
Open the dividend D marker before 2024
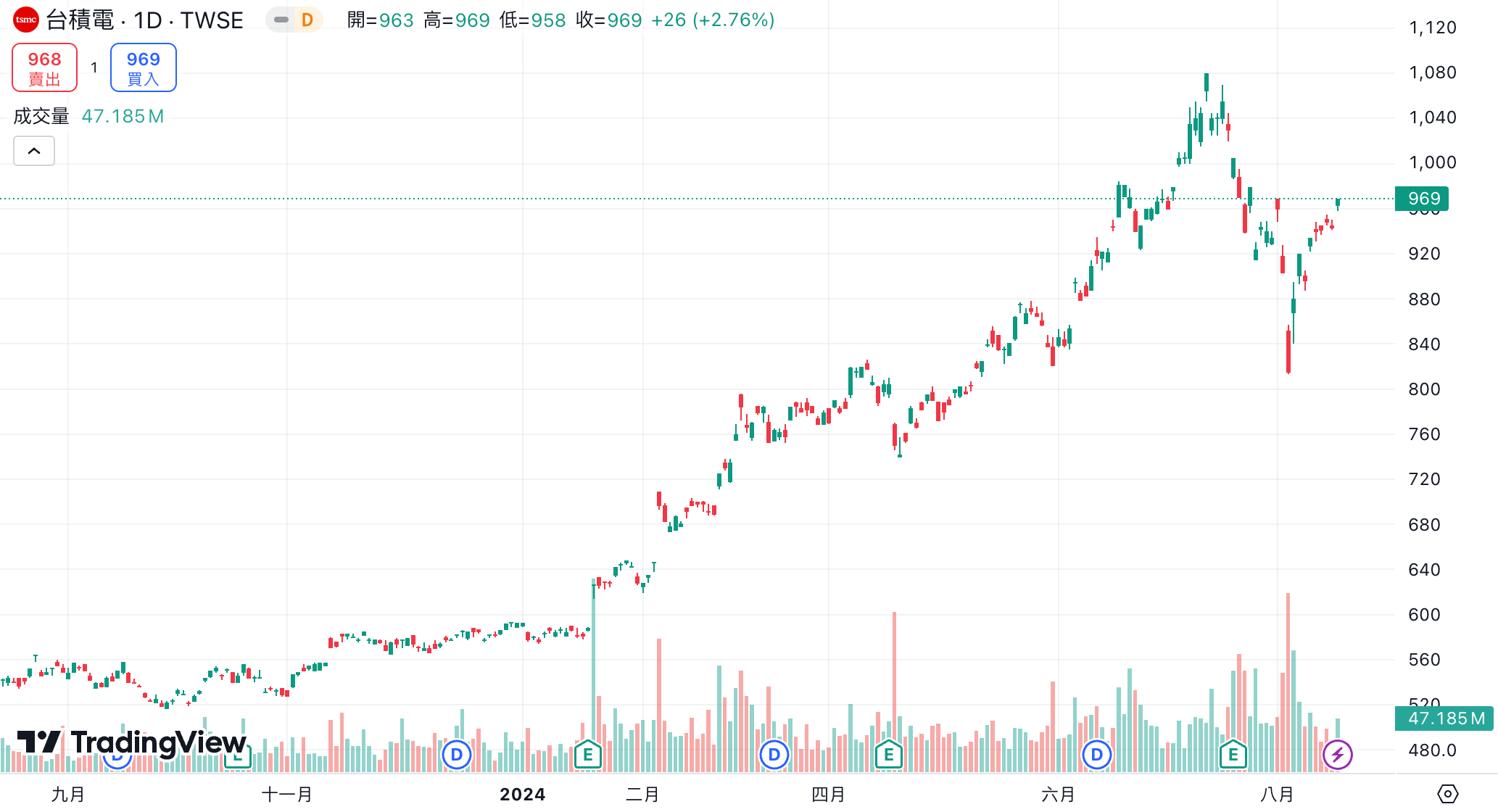coord(457,755)
